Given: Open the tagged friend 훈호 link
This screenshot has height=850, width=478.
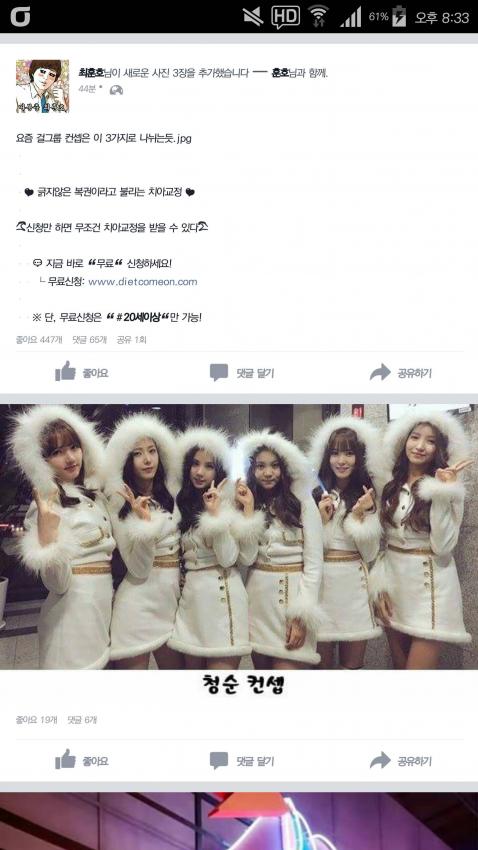Looking at the screenshot, I should click(280, 73).
